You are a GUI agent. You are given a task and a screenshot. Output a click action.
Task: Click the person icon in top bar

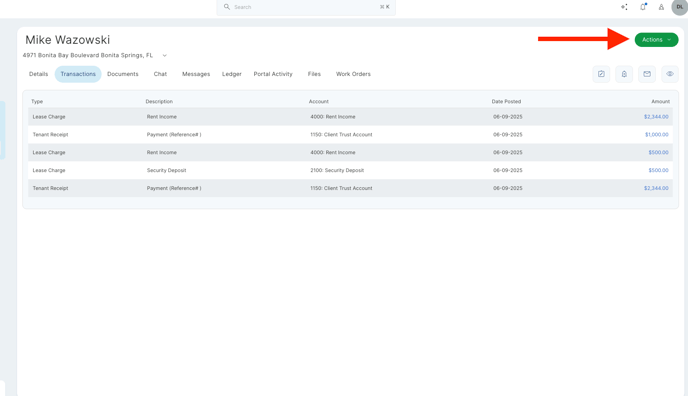[661, 7]
